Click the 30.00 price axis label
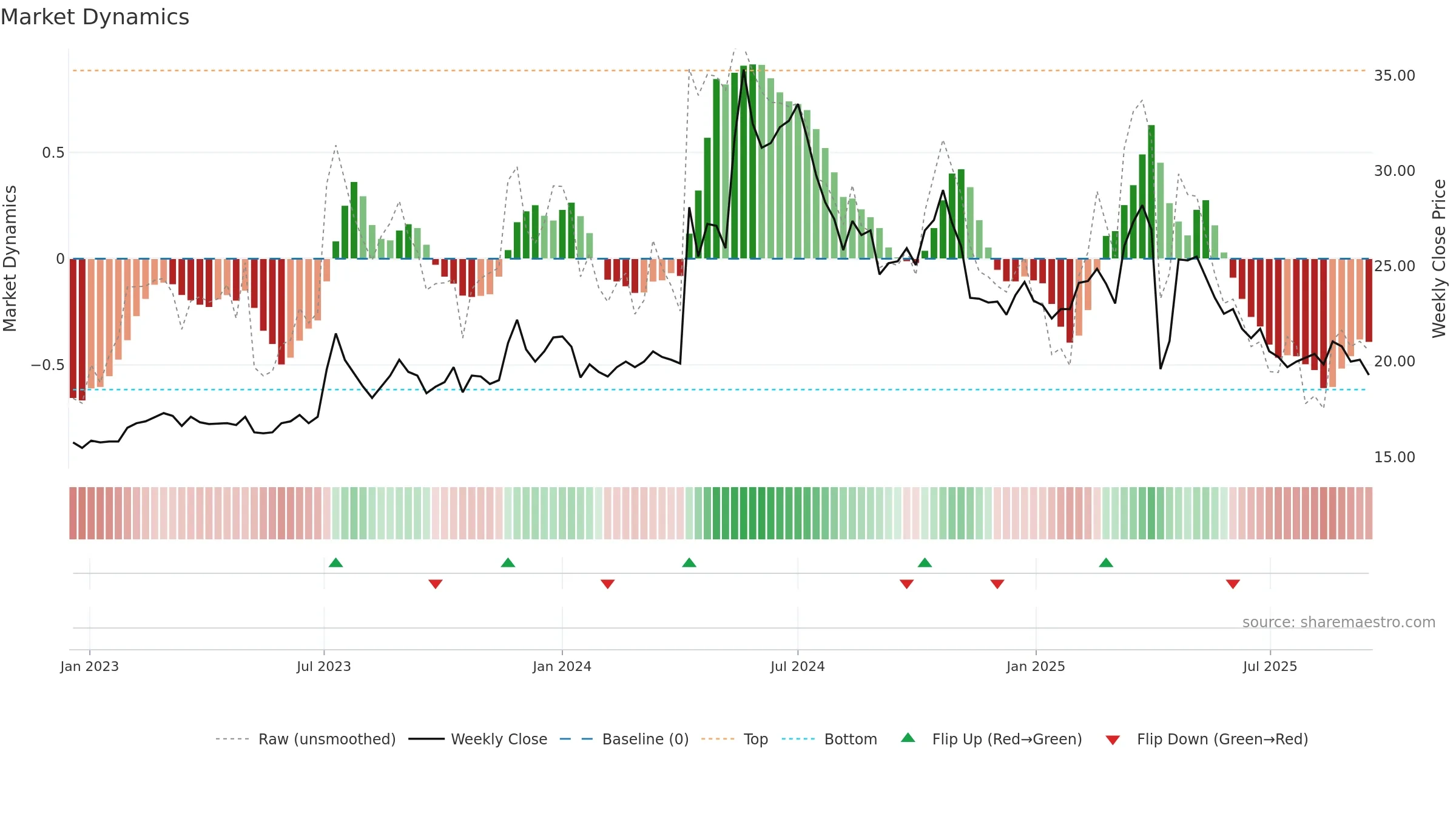Screen dimensions: 1456x819 coord(1395,171)
